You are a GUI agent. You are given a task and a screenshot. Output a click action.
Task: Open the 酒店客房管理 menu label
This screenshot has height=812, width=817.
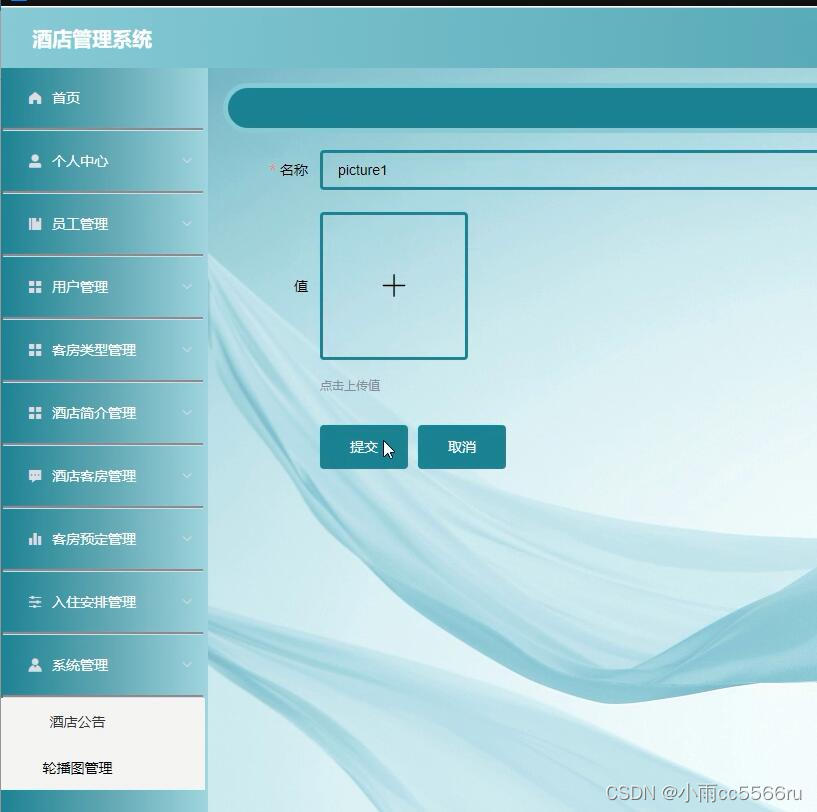click(94, 476)
